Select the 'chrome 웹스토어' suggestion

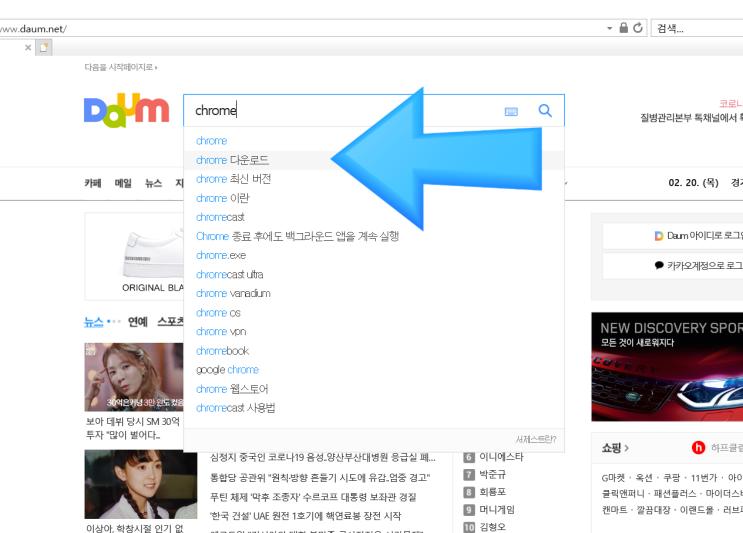tap(374, 389)
